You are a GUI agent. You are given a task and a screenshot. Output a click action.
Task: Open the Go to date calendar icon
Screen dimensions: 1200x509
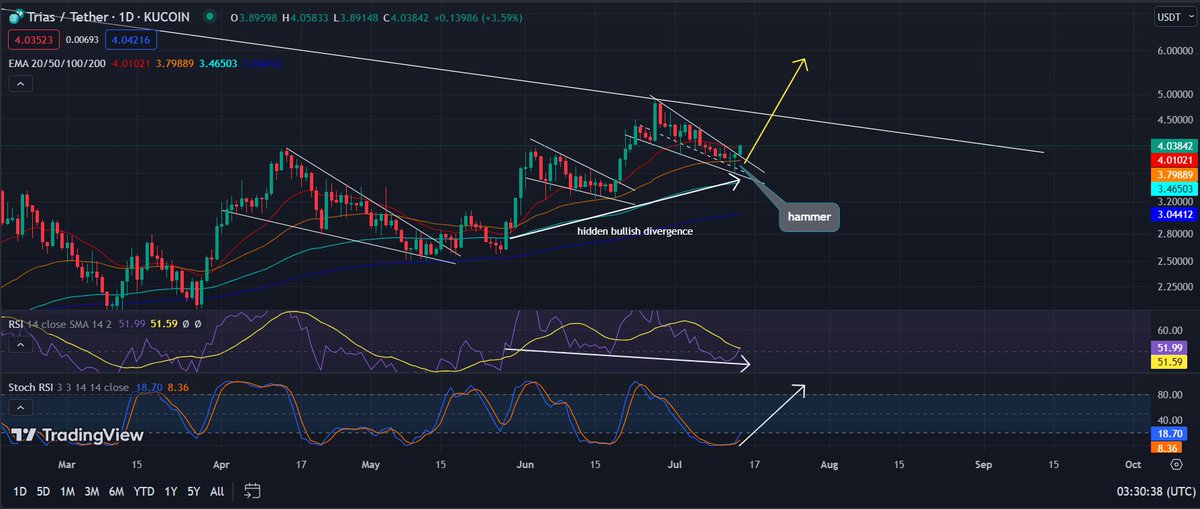click(x=252, y=491)
